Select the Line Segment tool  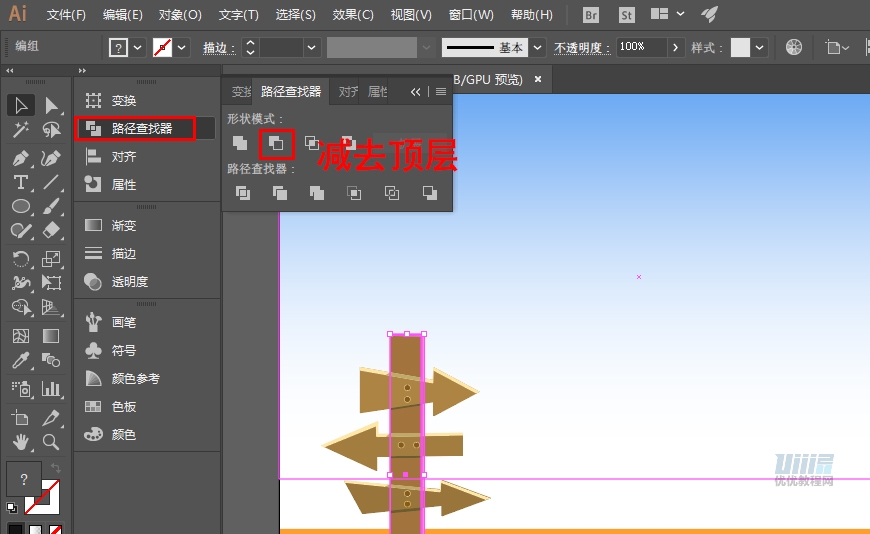pos(52,182)
